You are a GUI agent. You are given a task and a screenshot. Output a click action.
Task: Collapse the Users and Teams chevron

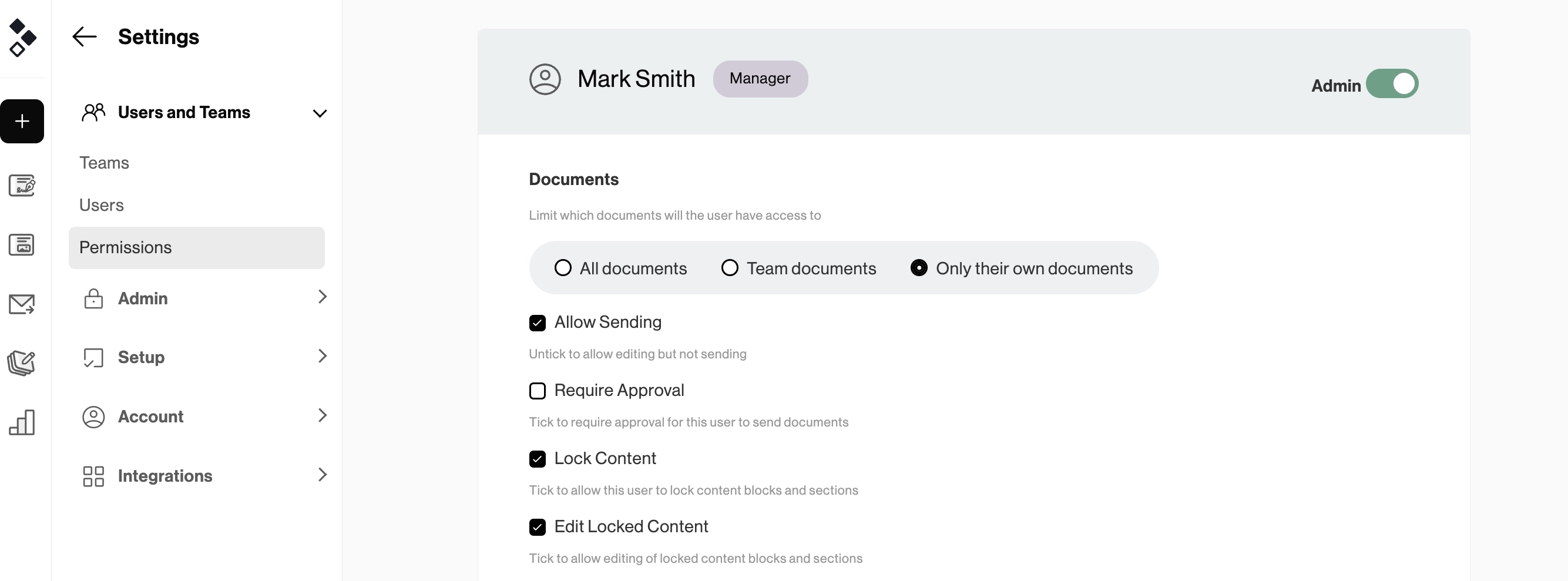point(320,114)
